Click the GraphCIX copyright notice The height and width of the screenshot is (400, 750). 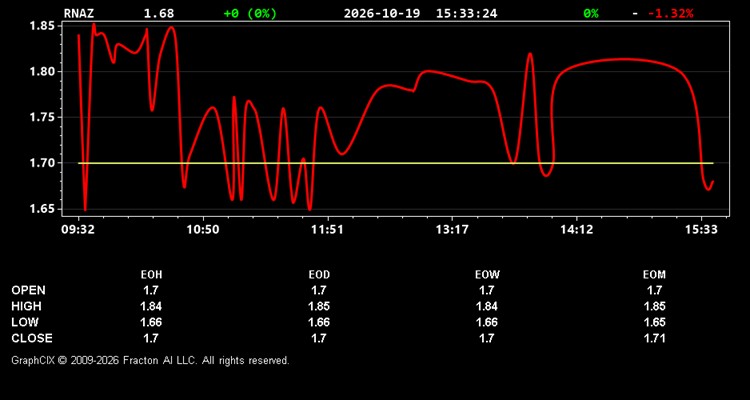pos(150,360)
